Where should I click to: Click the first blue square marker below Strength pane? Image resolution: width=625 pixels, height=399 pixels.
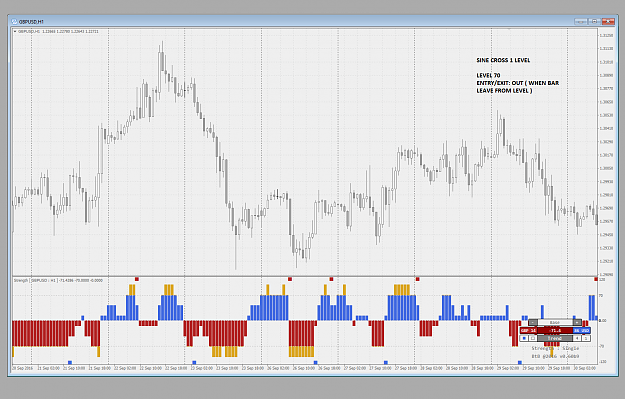coord(70,362)
